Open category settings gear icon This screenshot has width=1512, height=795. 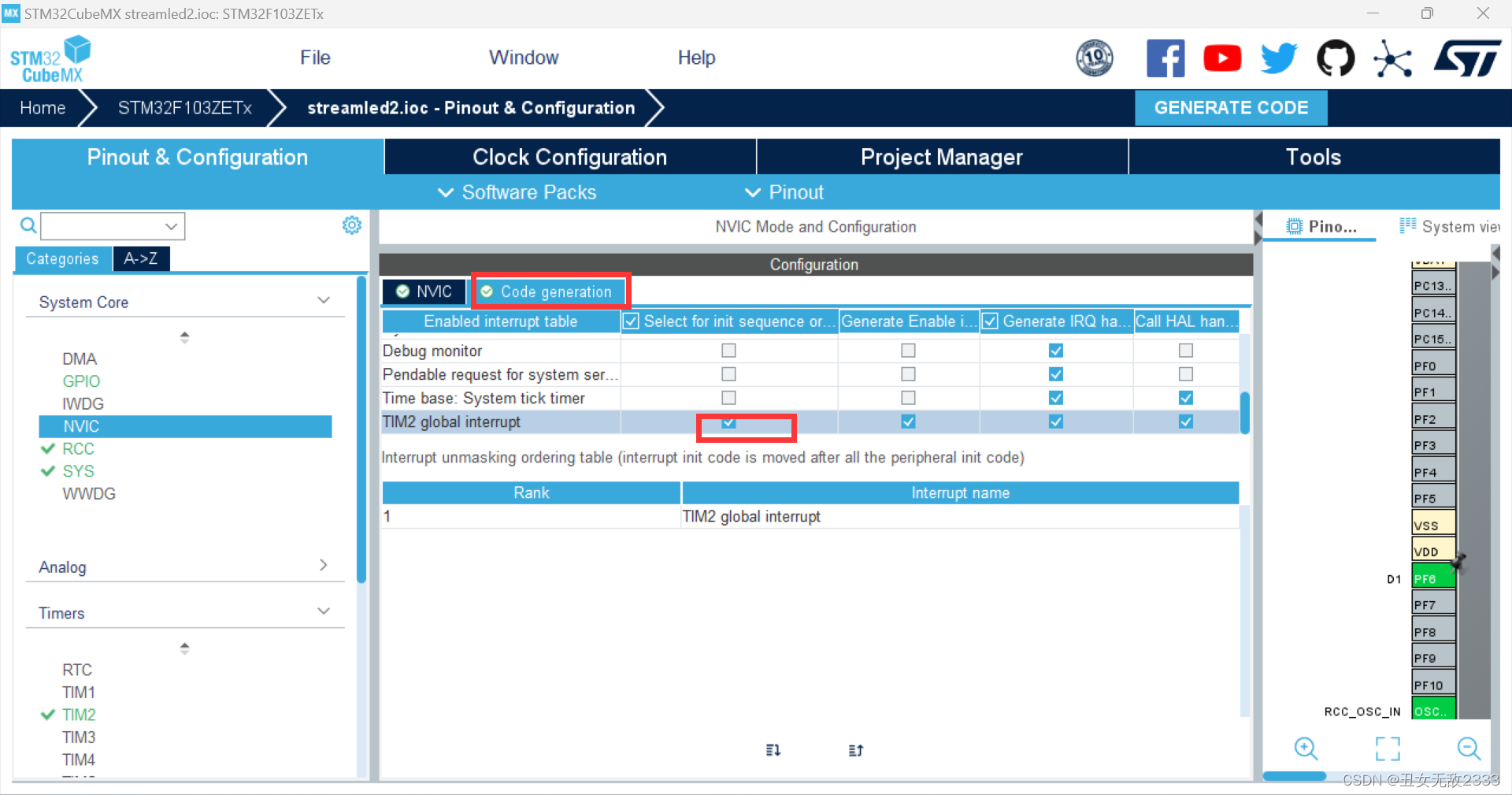click(352, 225)
